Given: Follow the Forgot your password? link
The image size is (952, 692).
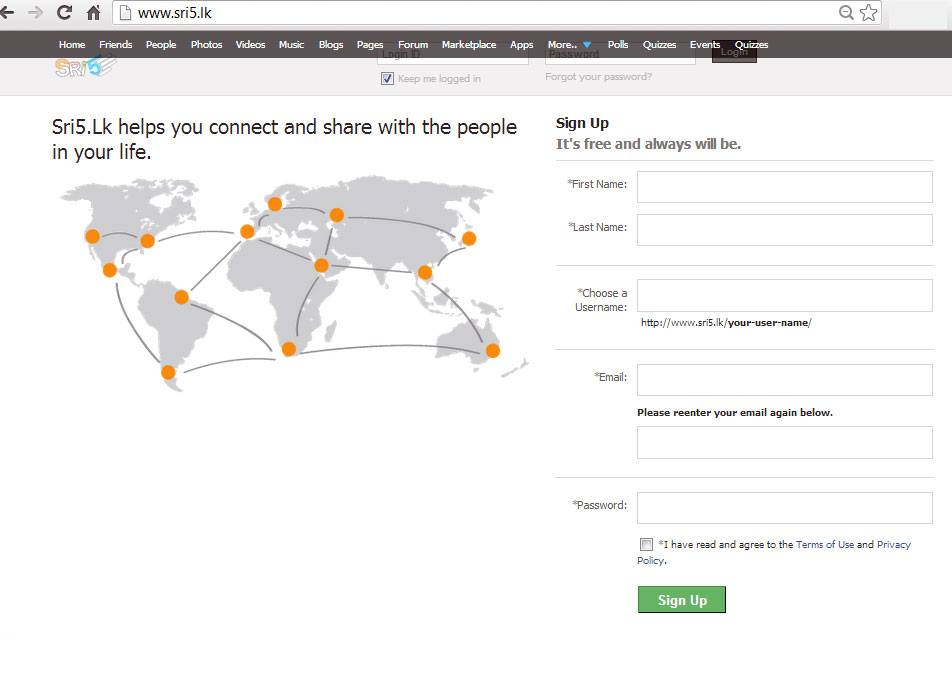Looking at the screenshot, I should [x=598, y=76].
